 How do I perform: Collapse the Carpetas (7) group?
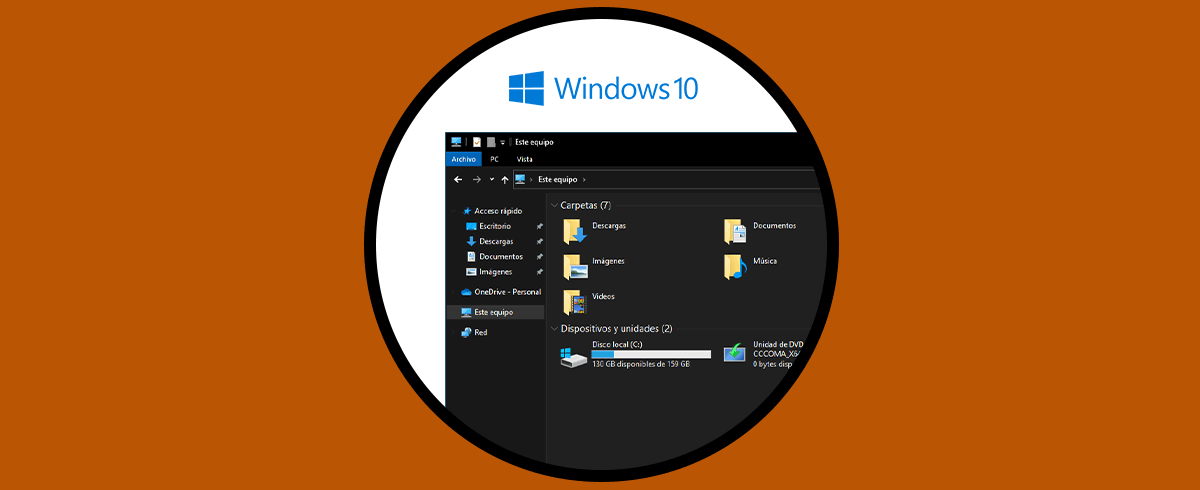[555, 204]
